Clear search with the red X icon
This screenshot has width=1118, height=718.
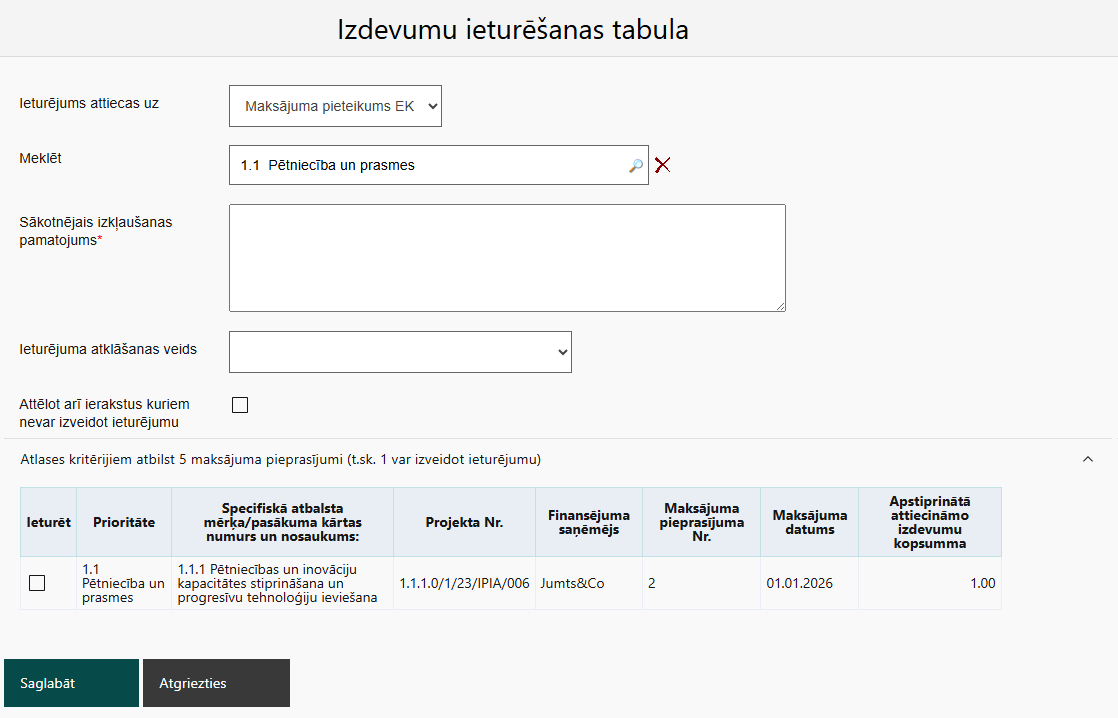662,165
